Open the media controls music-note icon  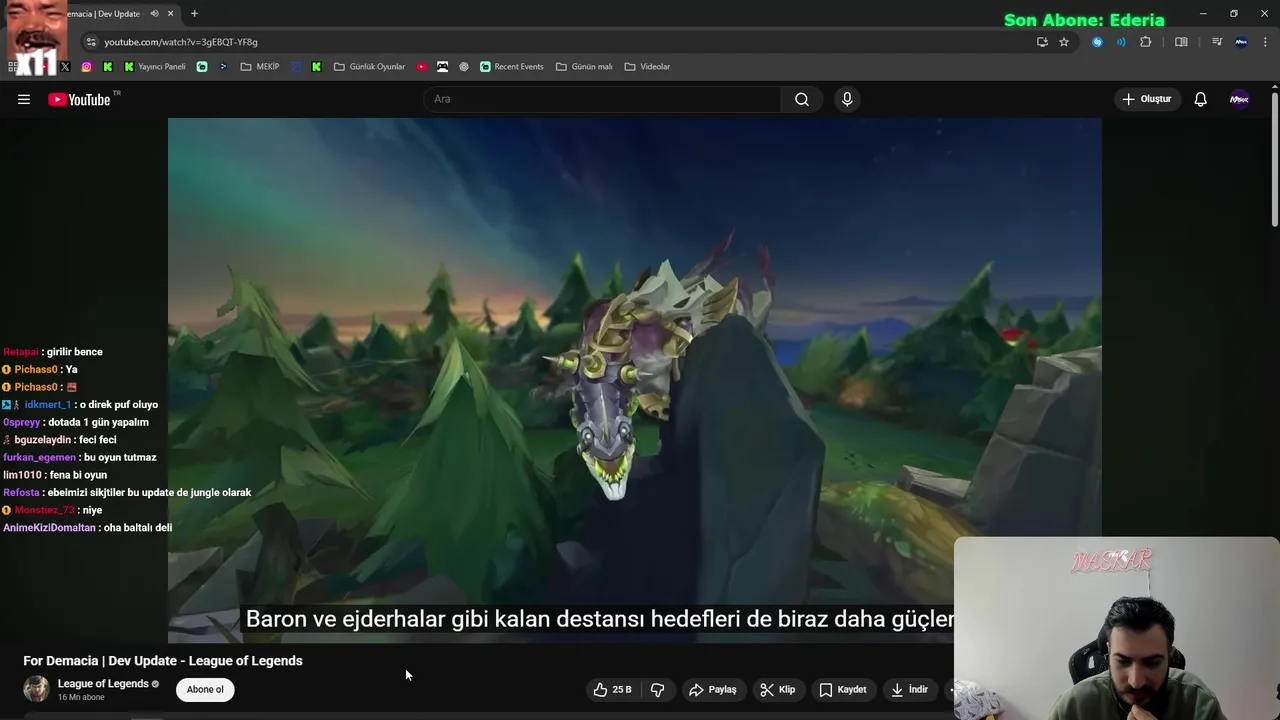1217,42
